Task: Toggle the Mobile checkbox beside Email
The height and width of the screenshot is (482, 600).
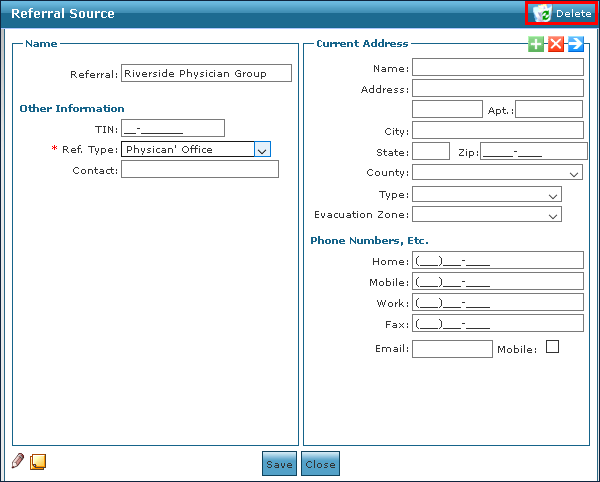Action: pos(552,347)
